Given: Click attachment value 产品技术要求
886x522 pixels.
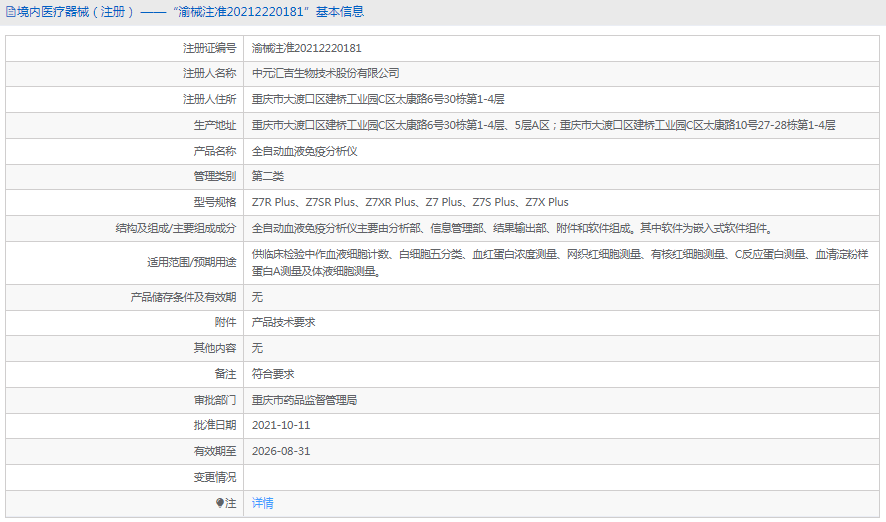Looking at the screenshot, I should [x=284, y=322].
